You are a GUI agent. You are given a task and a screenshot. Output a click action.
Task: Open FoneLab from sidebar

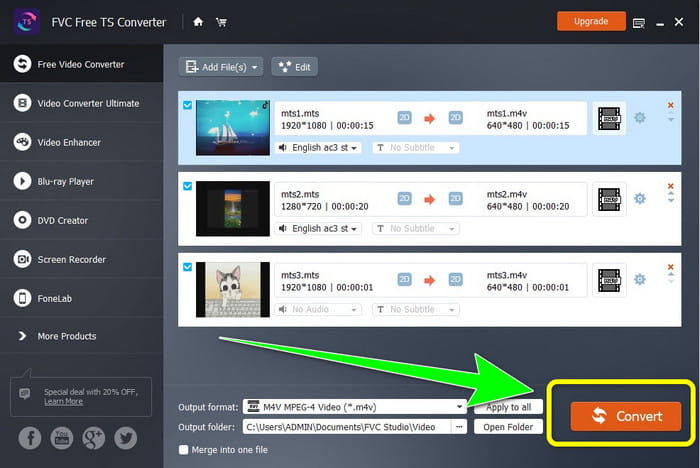coord(81,298)
